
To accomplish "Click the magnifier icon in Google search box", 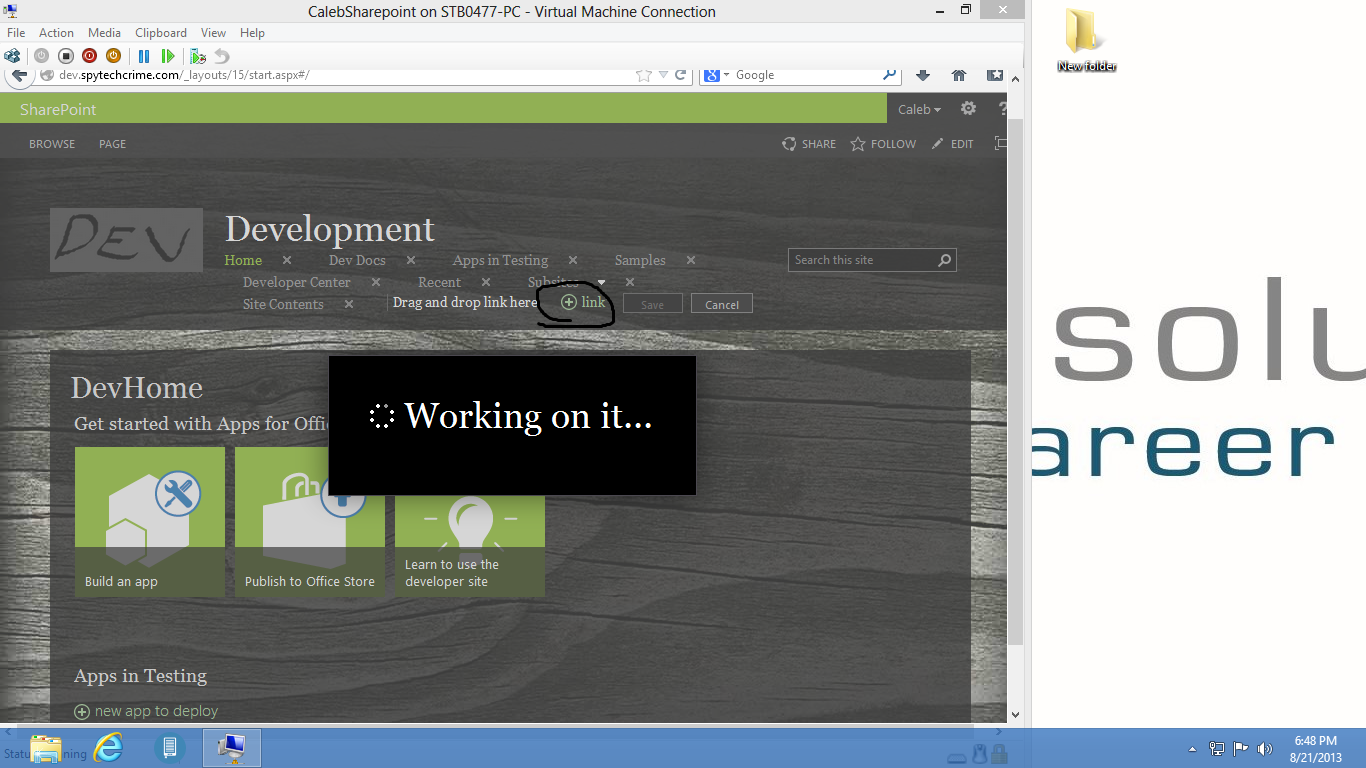I will (x=889, y=75).
